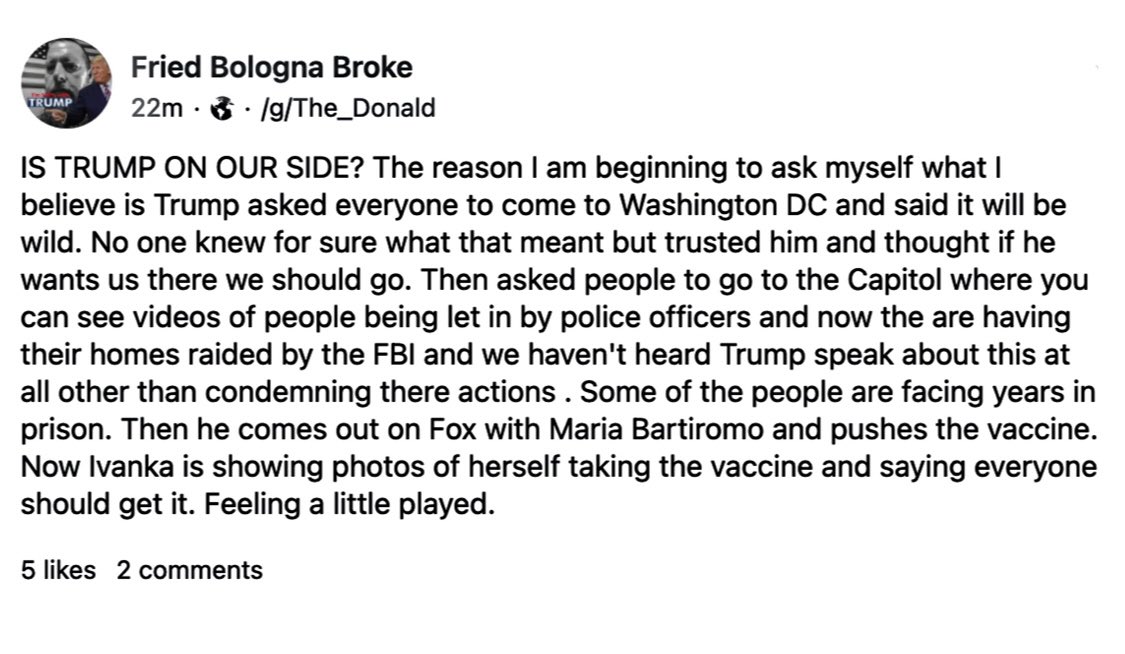Screen dimensions: 1125x654
Task: Click the faint options icon at post's top-right
Action: pyautogui.click(x=1097, y=67)
